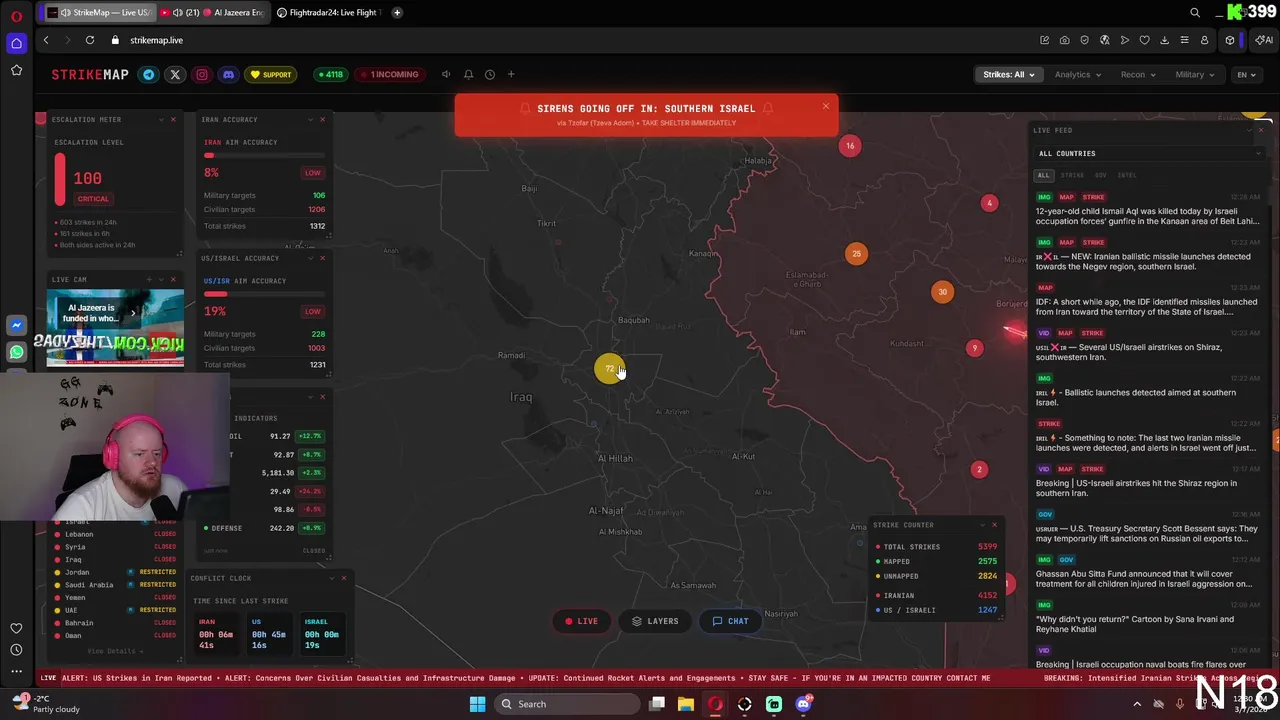Click the orange 30 strike cluster marker

(x=942, y=292)
